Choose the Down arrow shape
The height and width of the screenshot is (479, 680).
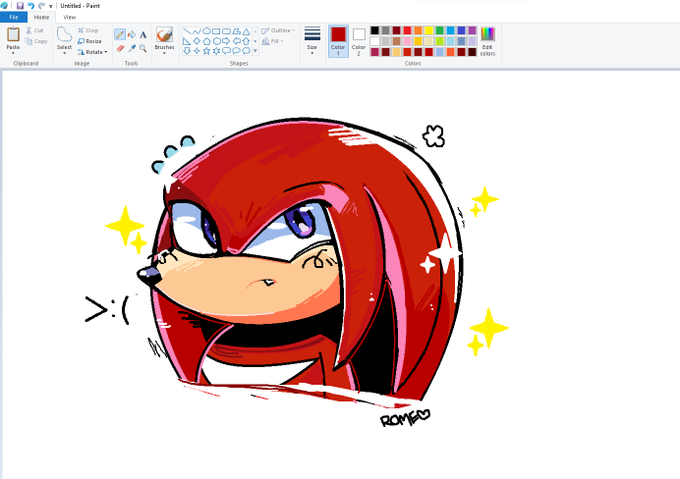click(x=186, y=51)
